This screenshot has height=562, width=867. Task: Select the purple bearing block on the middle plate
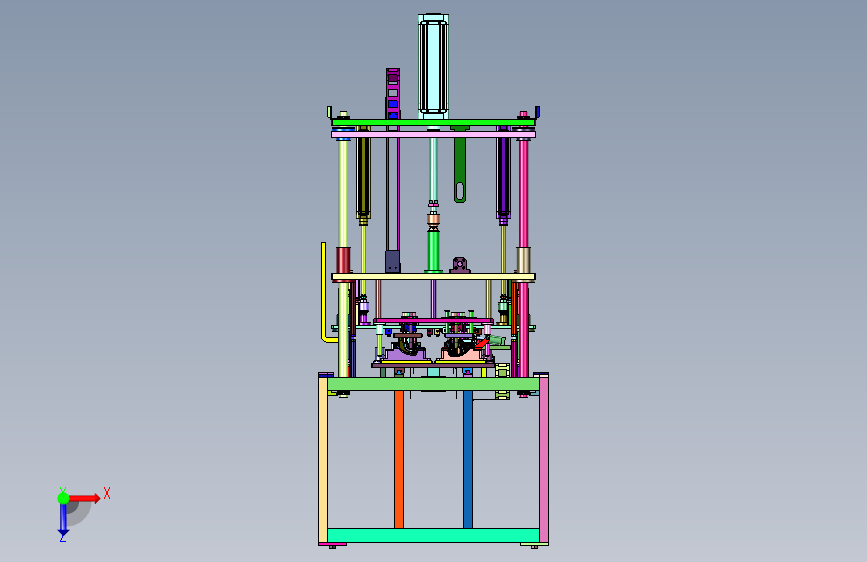(x=459, y=265)
